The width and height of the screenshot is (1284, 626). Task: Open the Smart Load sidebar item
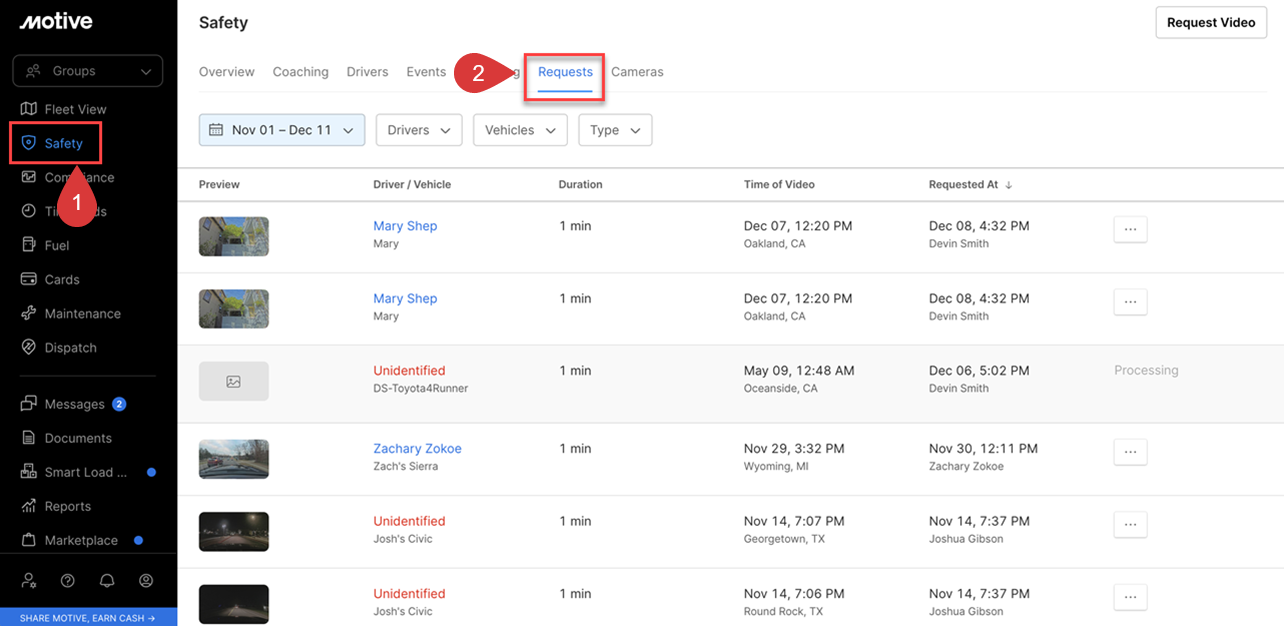[74, 472]
